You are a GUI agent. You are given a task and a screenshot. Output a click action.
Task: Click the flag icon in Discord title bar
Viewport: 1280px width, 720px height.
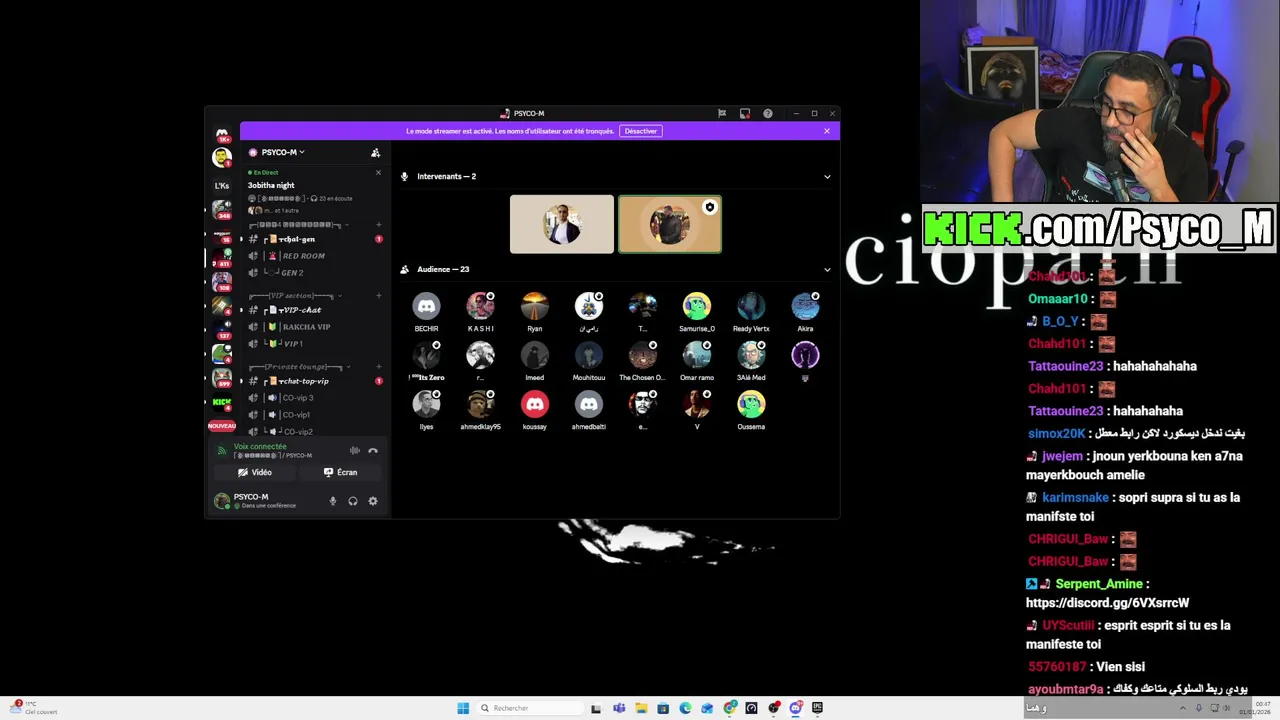722,114
